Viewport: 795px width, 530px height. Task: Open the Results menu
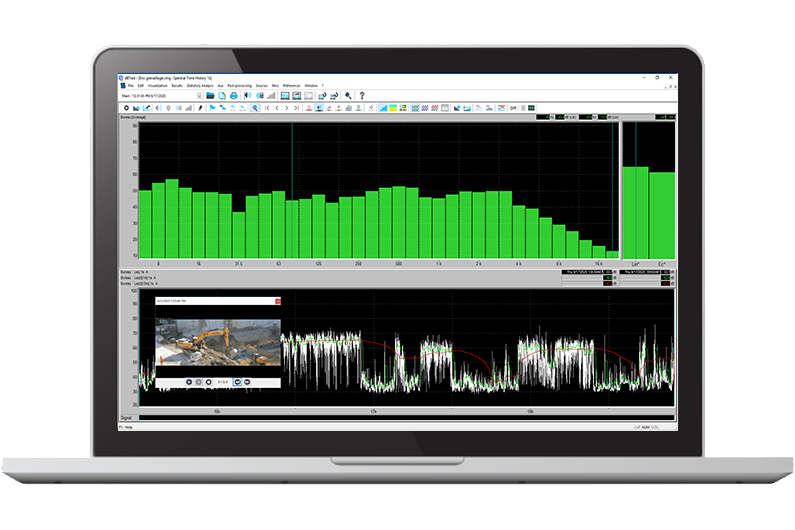click(177, 86)
